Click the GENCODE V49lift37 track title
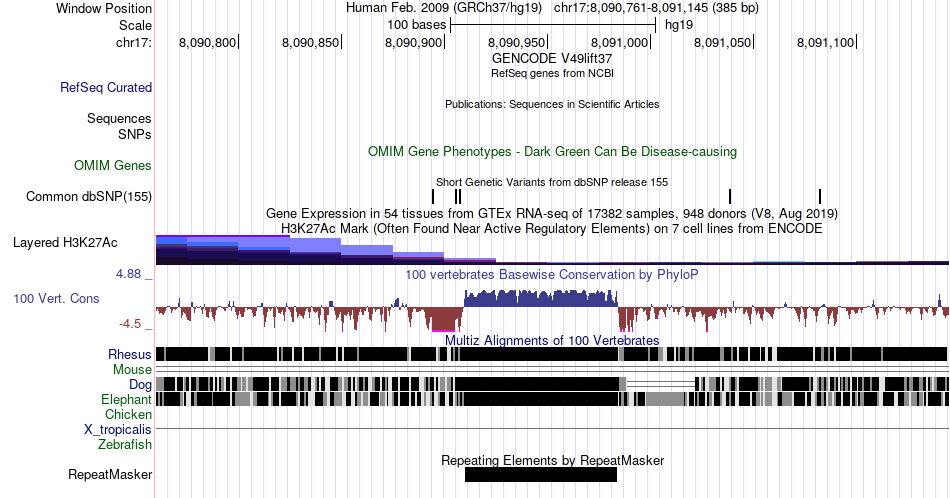Screen dimensions: 950x498 click(x=552, y=59)
